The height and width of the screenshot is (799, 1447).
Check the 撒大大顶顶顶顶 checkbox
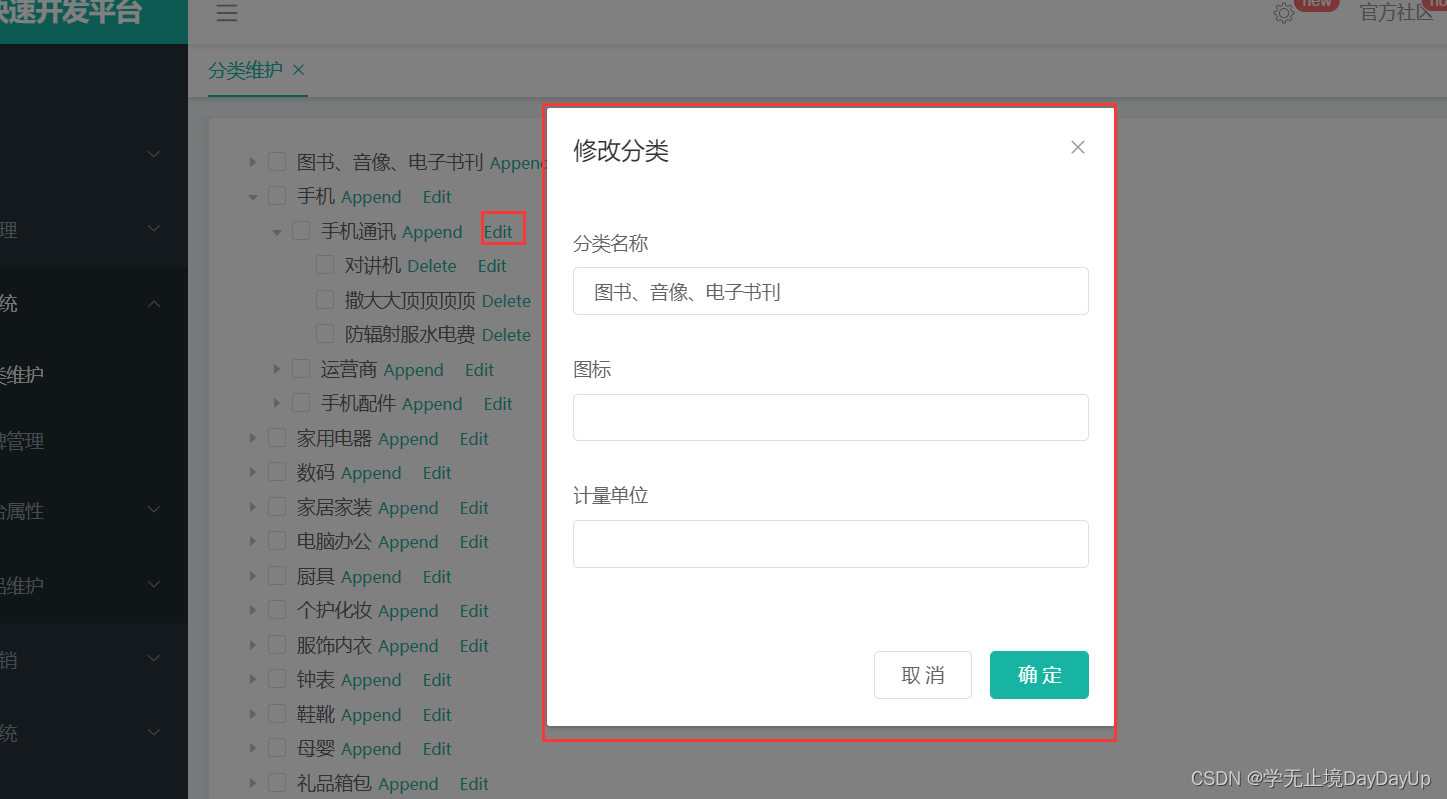pos(325,300)
